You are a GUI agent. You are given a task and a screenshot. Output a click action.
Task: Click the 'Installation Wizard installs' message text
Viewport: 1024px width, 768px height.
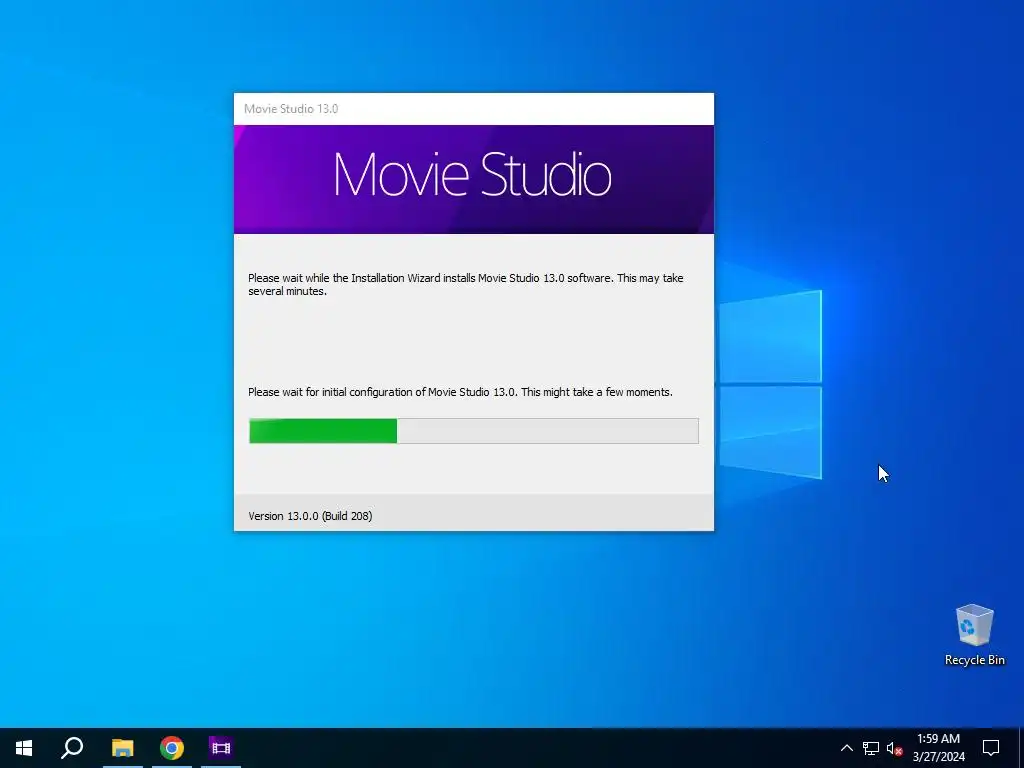466,284
